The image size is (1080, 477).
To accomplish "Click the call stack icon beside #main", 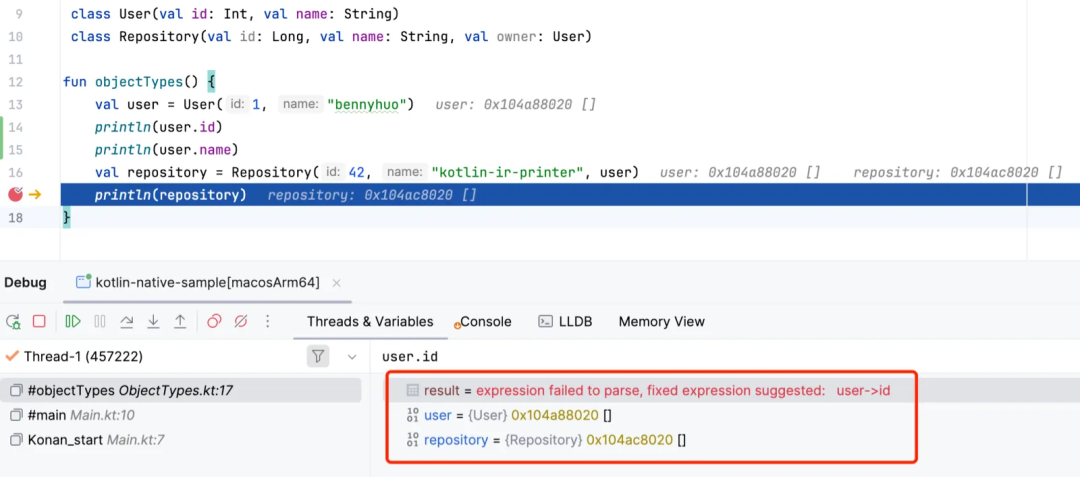I will click(17, 415).
